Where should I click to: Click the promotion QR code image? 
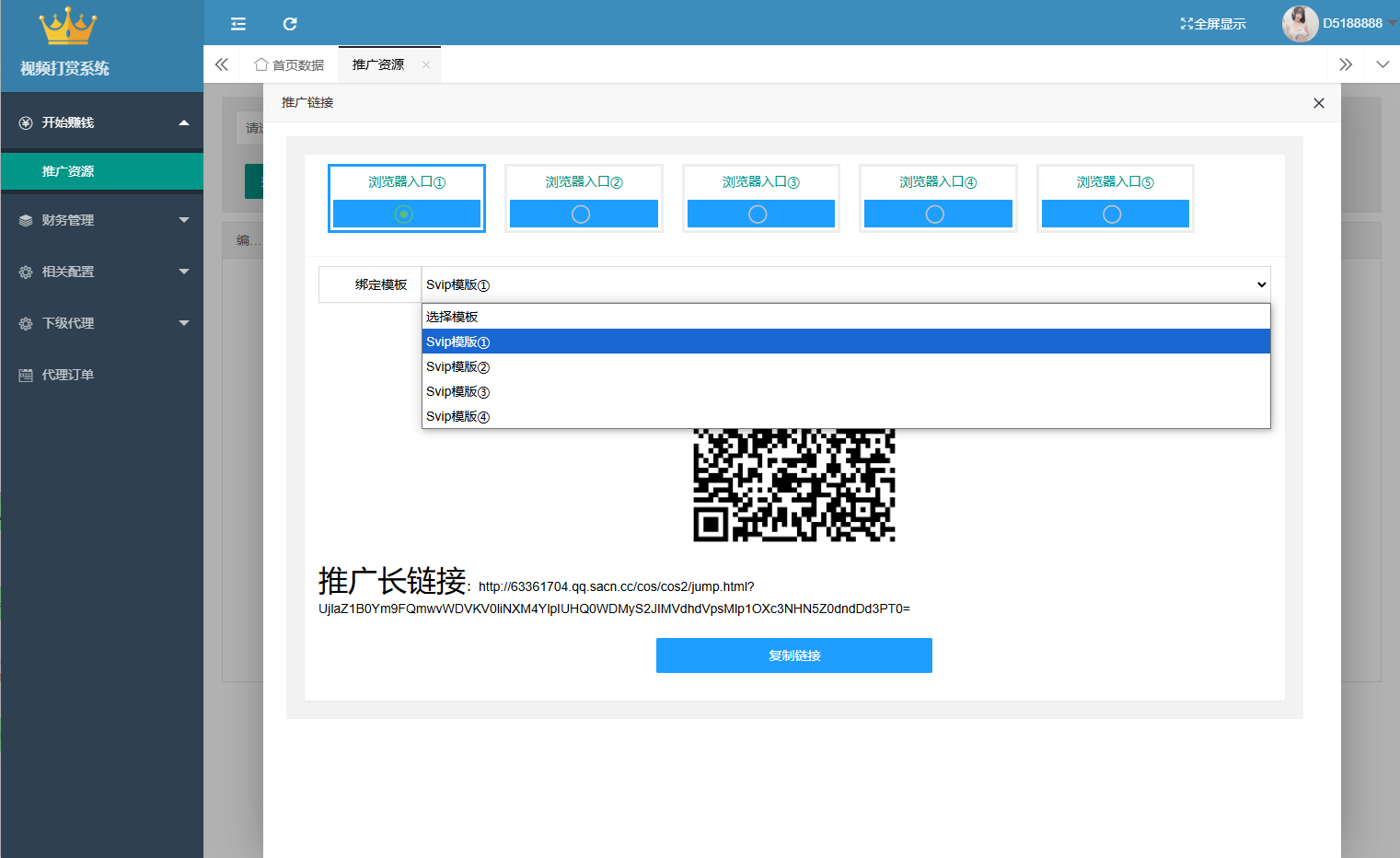pyautogui.click(x=794, y=485)
